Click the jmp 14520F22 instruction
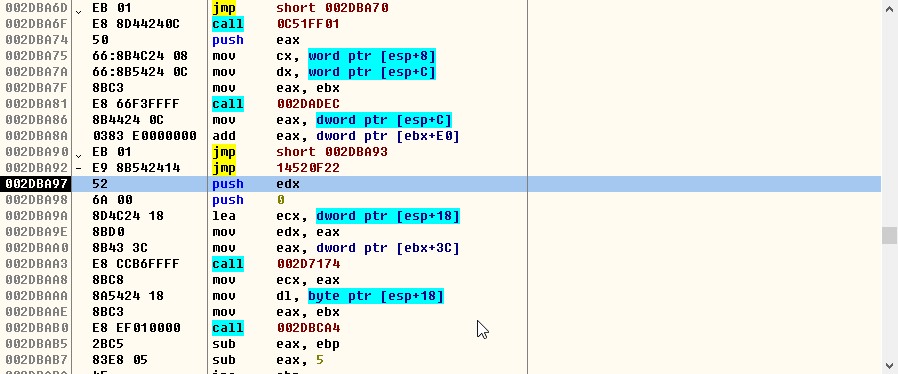This screenshot has width=898, height=374. pyautogui.click(x=275, y=168)
